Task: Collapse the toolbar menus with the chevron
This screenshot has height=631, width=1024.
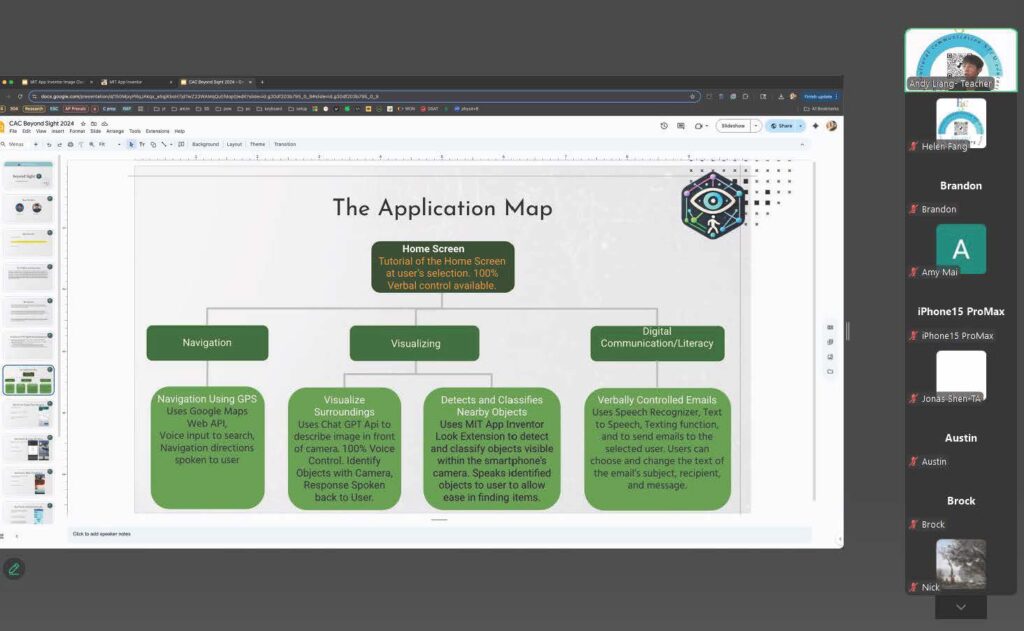Action: [803, 144]
